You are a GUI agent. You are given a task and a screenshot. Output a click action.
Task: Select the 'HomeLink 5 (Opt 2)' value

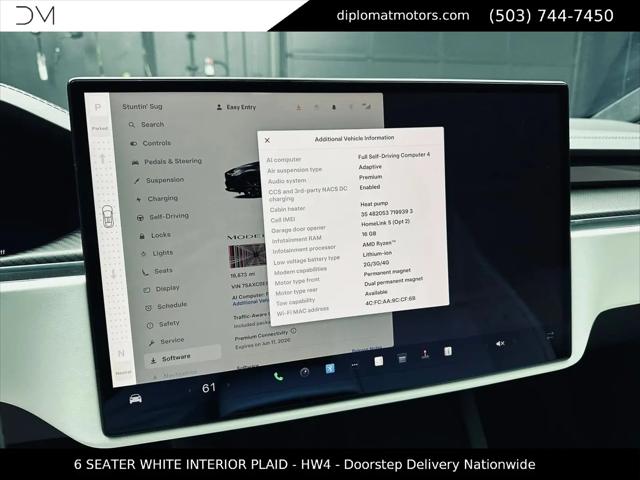(385, 223)
